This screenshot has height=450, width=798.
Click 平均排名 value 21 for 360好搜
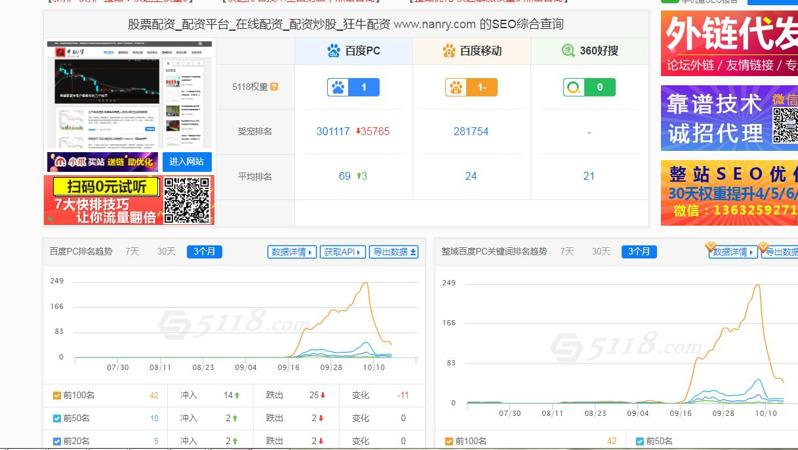click(x=589, y=176)
